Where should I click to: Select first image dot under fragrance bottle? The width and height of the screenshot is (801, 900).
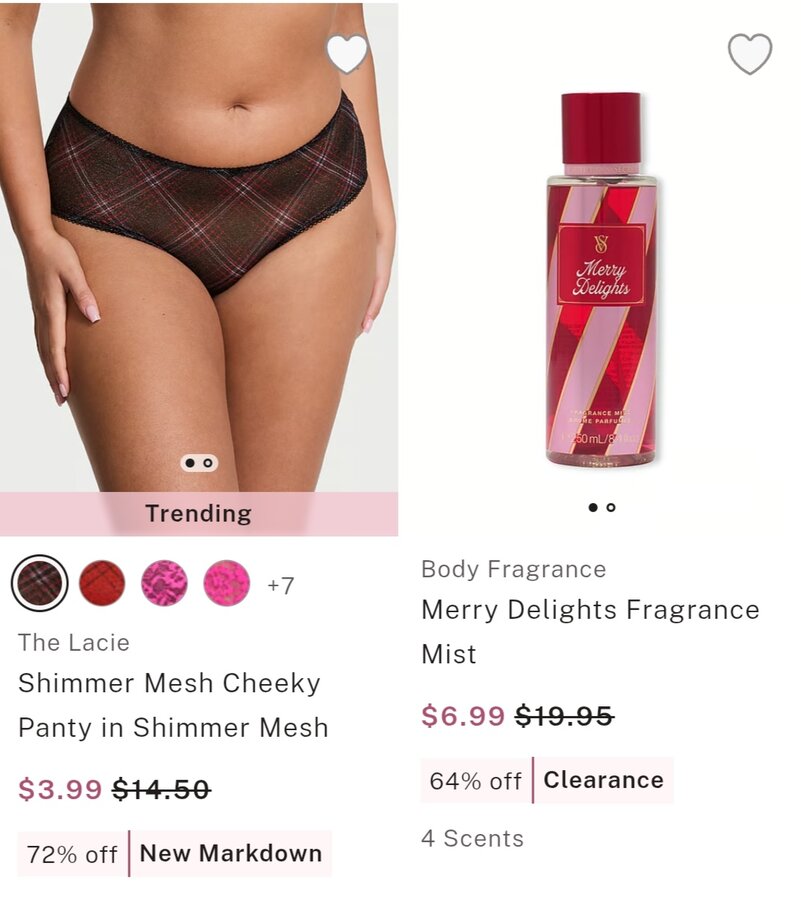tap(593, 507)
